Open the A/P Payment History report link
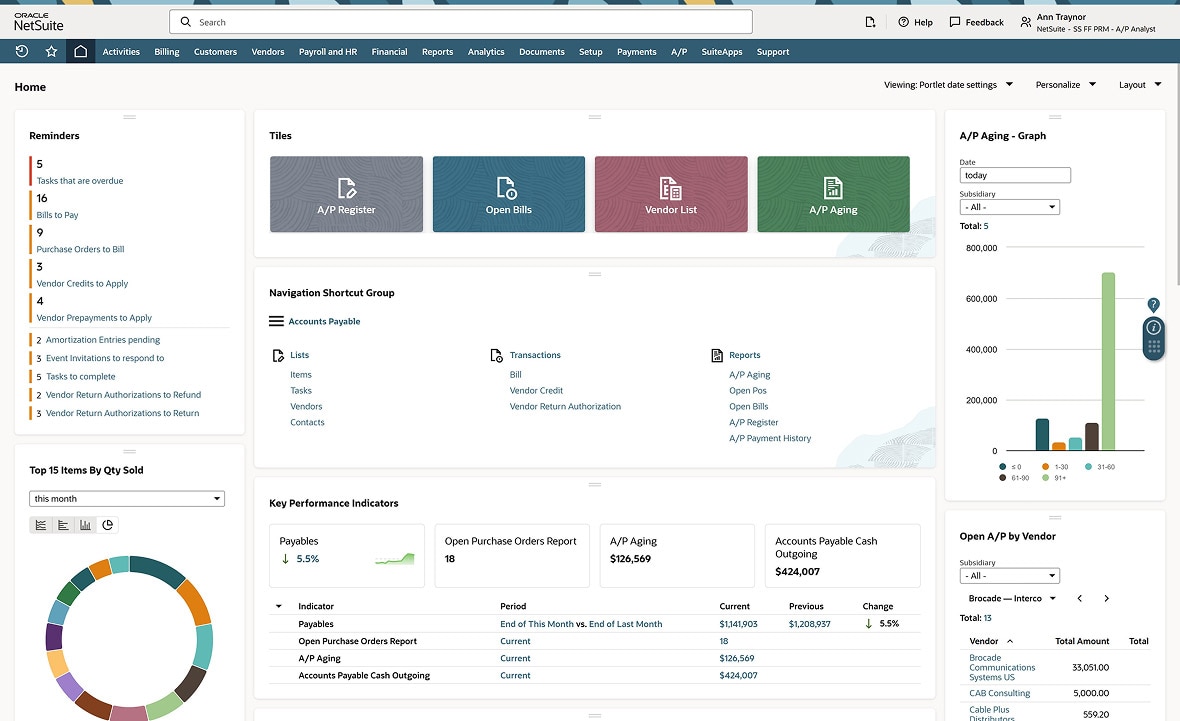This screenshot has height=721, width=1180. [770, 438]
